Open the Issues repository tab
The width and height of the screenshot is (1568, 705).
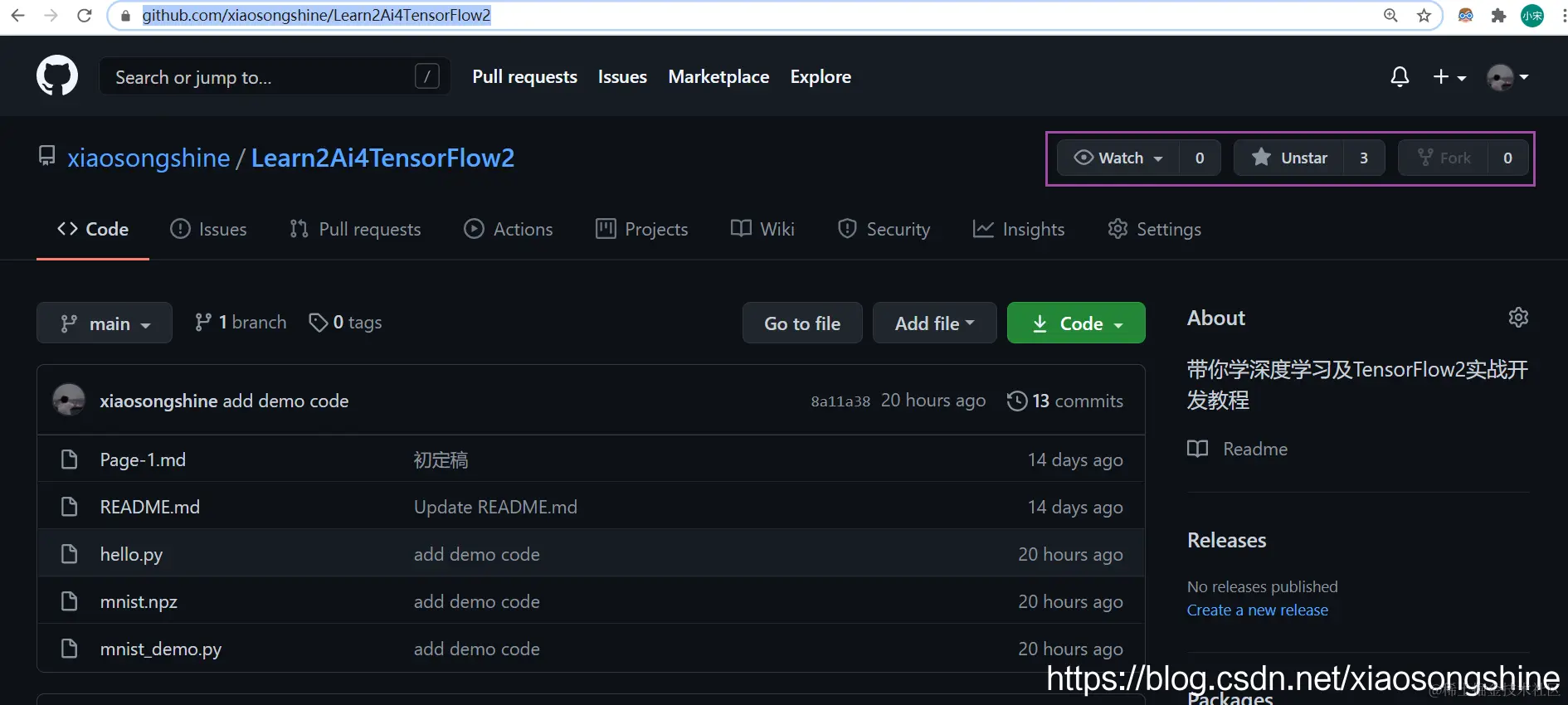[x=208, y=229]
